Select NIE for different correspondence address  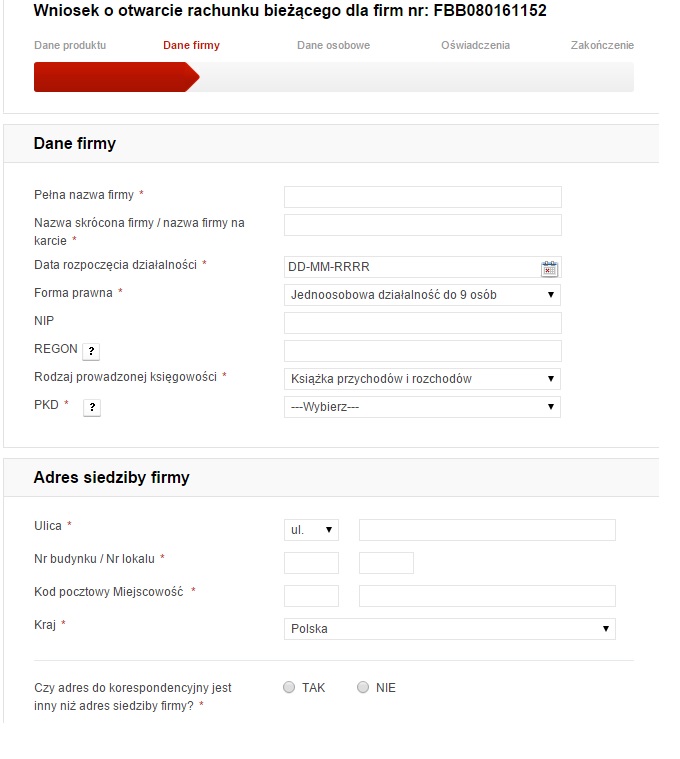click(x=363, y=687)
